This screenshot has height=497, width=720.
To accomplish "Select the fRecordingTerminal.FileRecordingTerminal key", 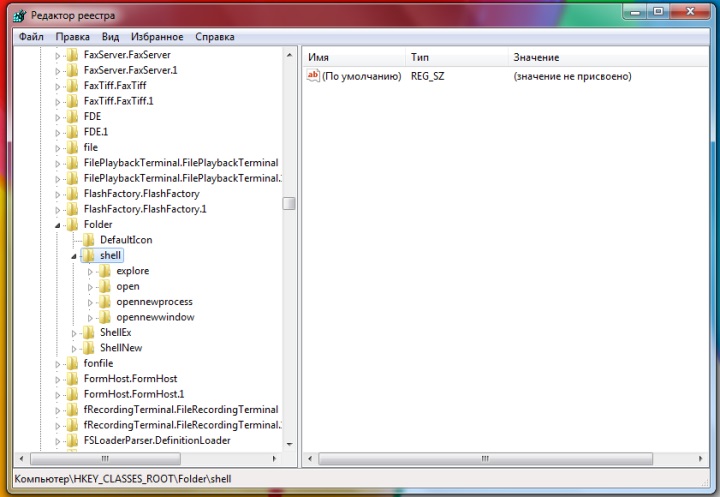I will pyautogui.click(x=181, y=409).
